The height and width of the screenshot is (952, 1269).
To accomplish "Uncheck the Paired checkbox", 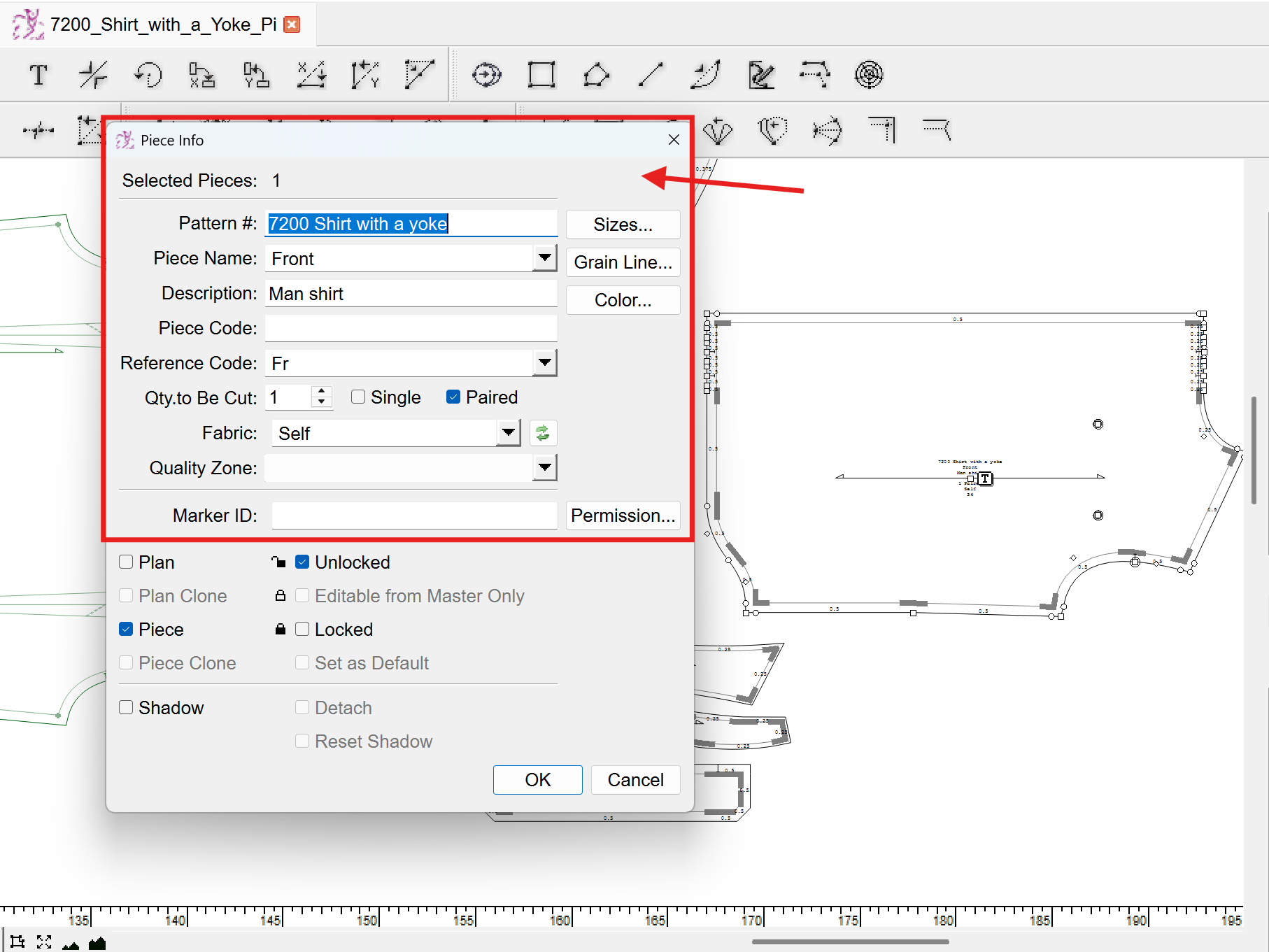I will tap(453, 397).
